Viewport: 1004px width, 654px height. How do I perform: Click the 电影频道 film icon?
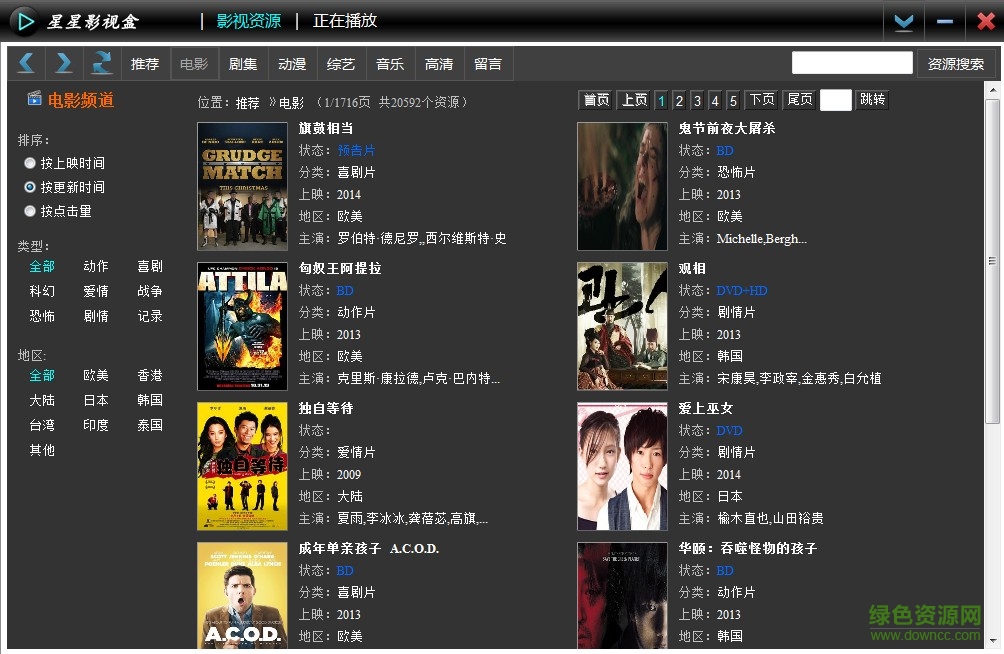click(x=34, y=99)
